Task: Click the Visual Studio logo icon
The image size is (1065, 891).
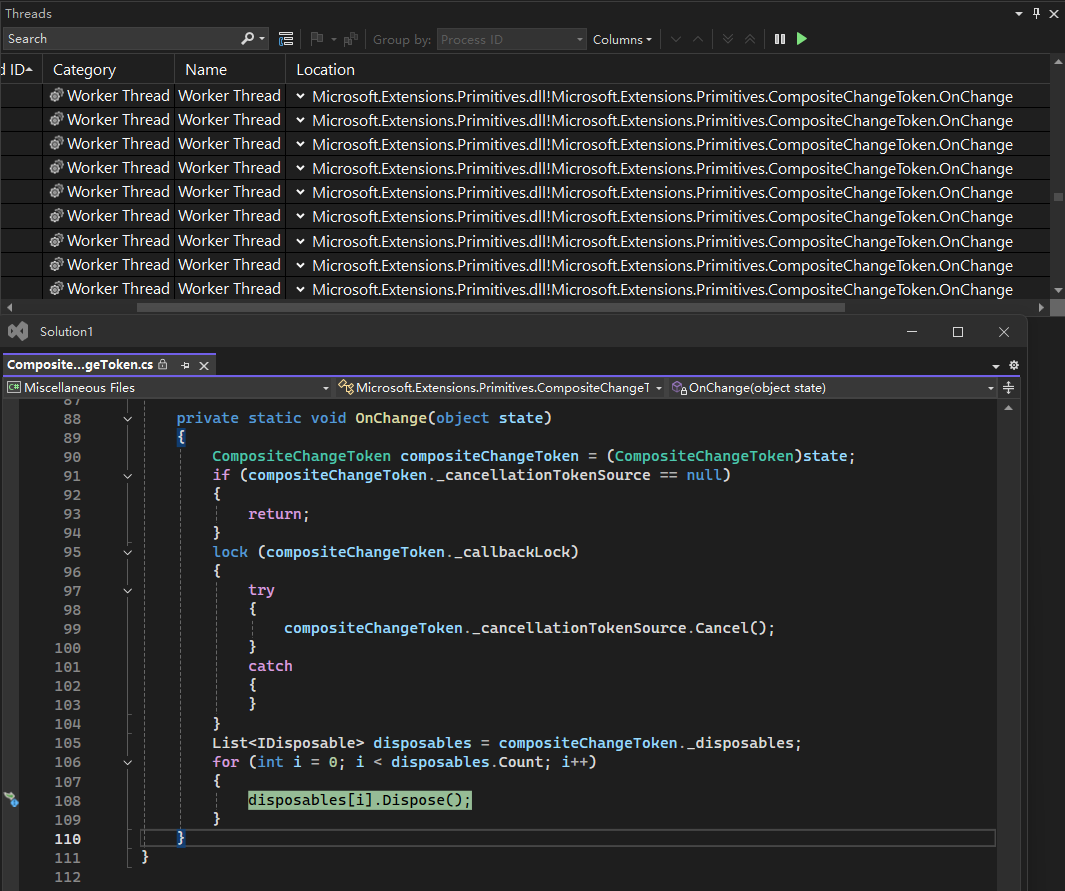Action: [17, 331]
